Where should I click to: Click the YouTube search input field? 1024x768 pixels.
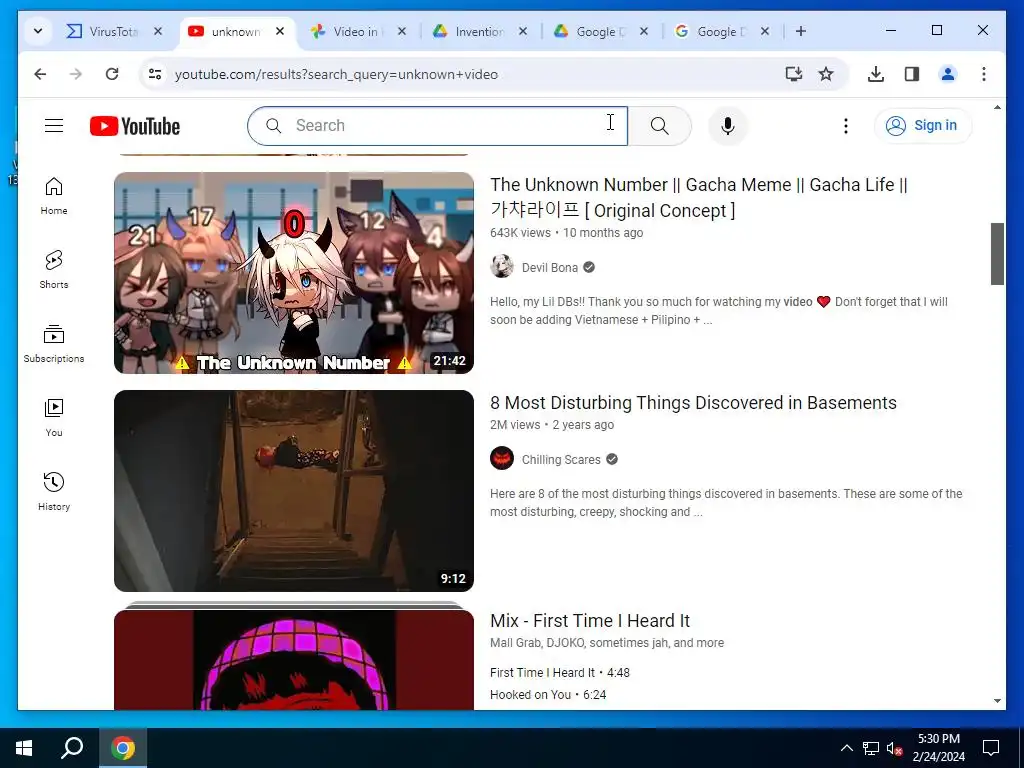point(438,125)
